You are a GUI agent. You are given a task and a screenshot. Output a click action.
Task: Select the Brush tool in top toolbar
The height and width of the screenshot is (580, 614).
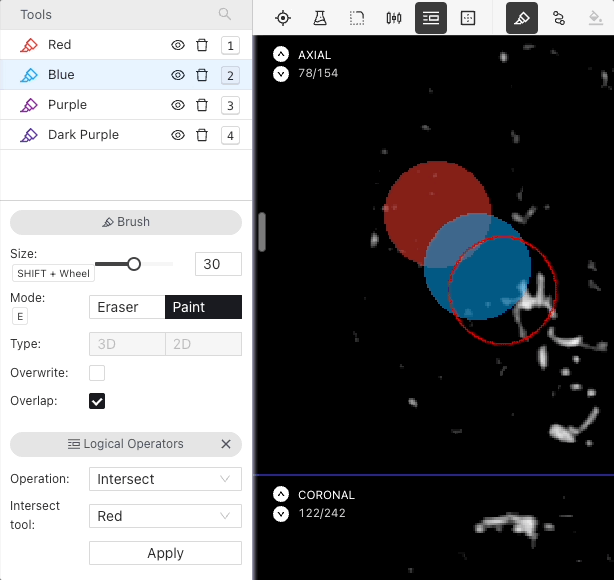tap(522, 18)
